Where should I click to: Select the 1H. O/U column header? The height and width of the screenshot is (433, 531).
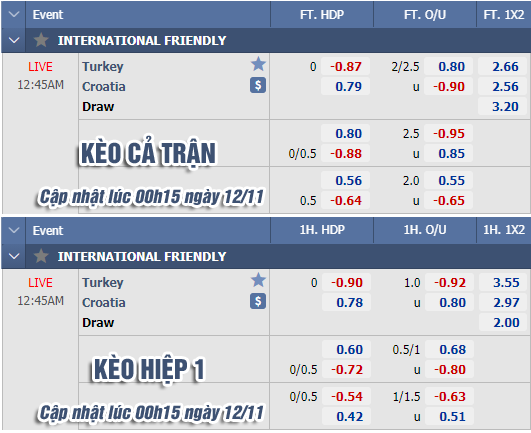coord(425,230)
